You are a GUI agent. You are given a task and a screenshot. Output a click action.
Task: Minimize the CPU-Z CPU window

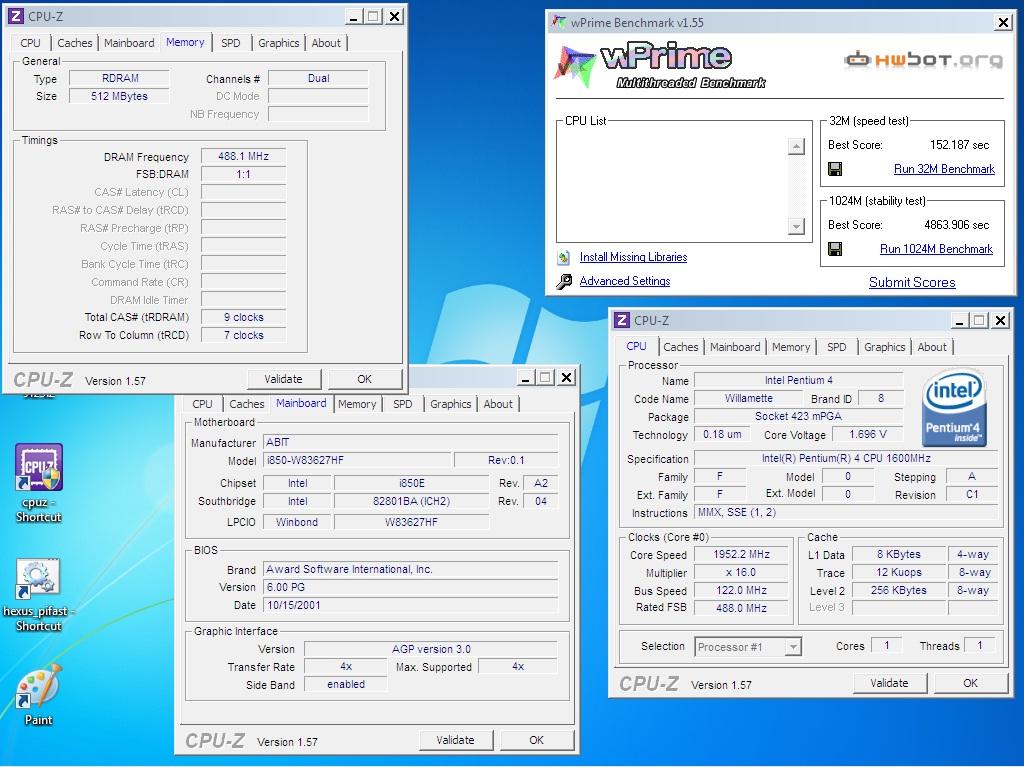point(959,321)
